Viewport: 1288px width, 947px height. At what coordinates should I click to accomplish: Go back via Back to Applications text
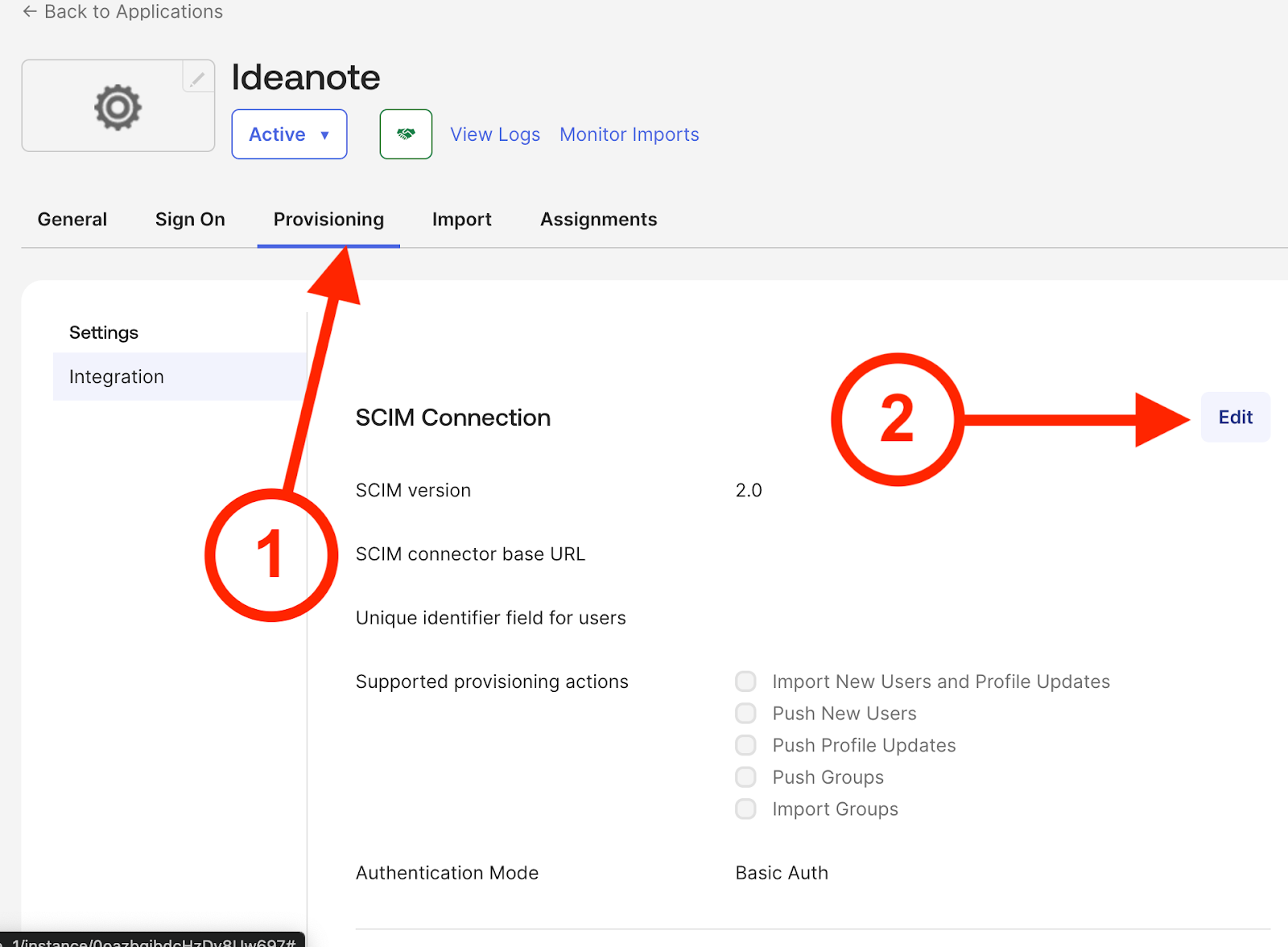[134, 11]
